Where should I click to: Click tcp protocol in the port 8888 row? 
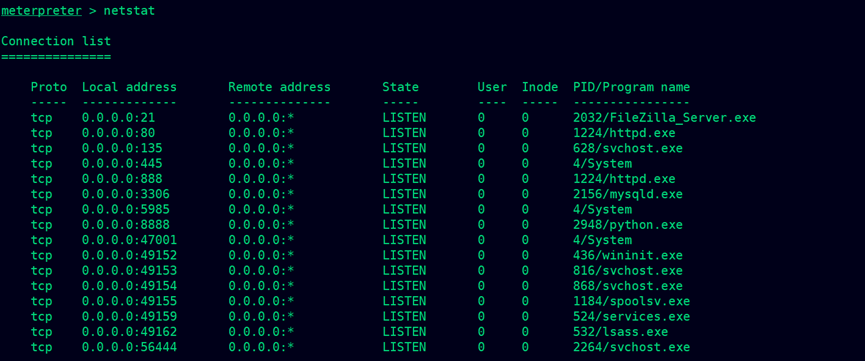41,225
